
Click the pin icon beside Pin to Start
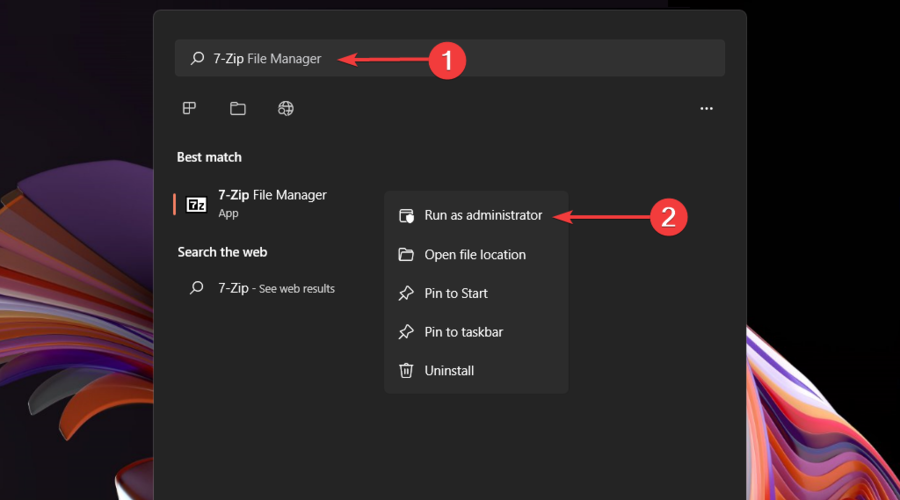406,293
